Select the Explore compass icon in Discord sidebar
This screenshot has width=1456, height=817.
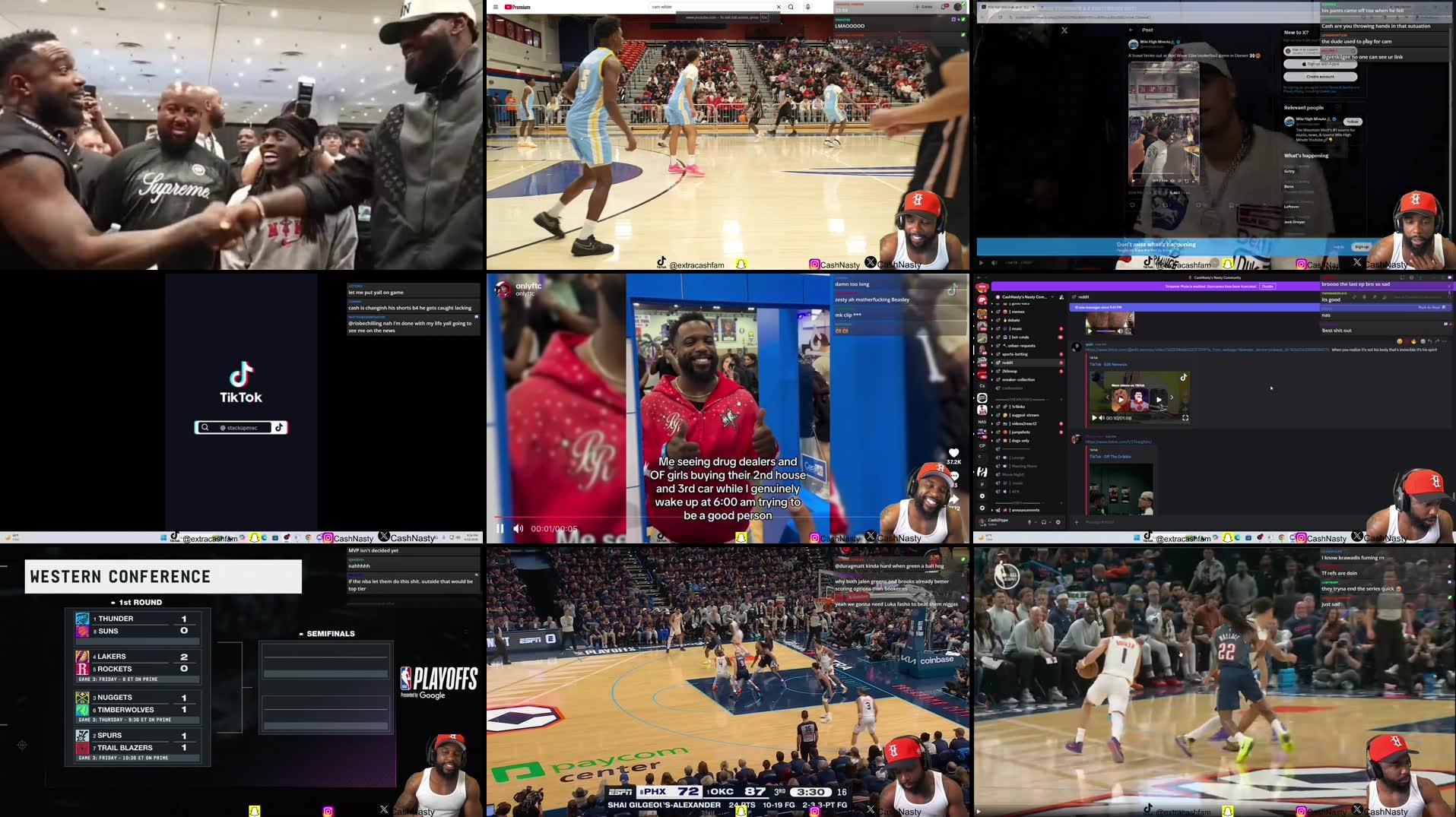tap(982, 508)
